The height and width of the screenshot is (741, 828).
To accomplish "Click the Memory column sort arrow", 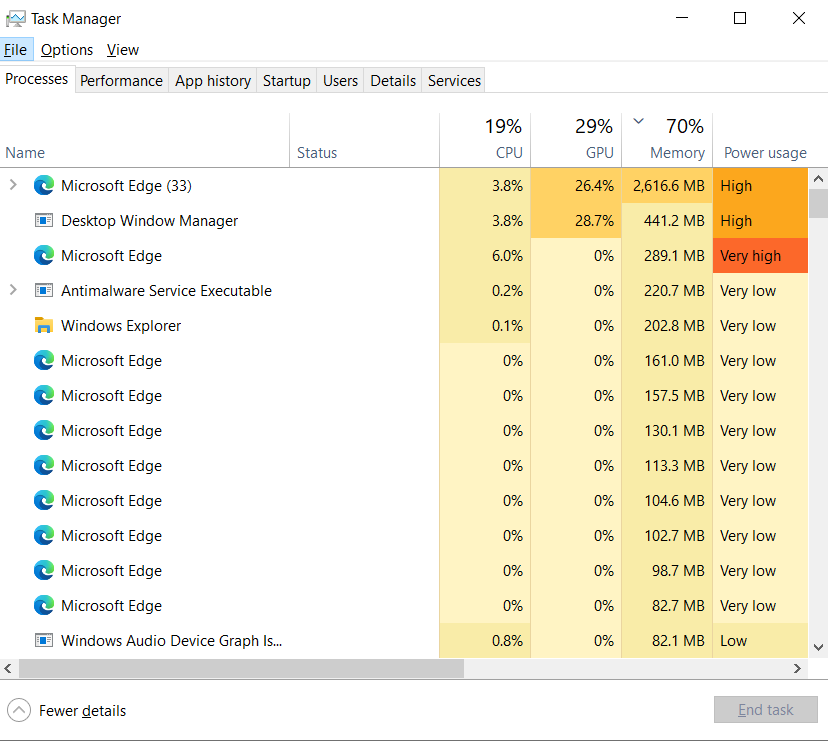I will 638,121.
